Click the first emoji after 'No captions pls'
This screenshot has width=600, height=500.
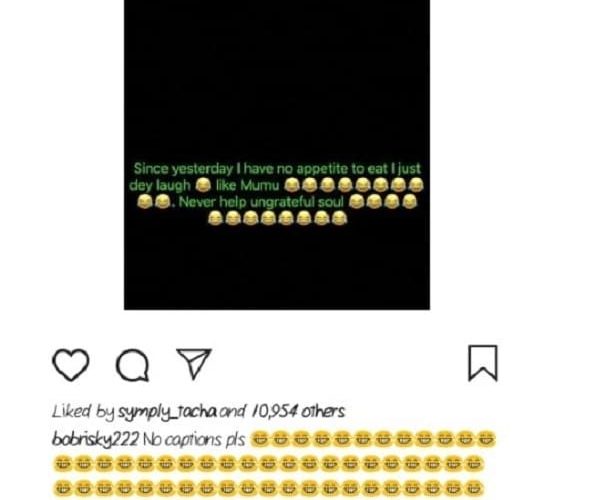(259, 439)
